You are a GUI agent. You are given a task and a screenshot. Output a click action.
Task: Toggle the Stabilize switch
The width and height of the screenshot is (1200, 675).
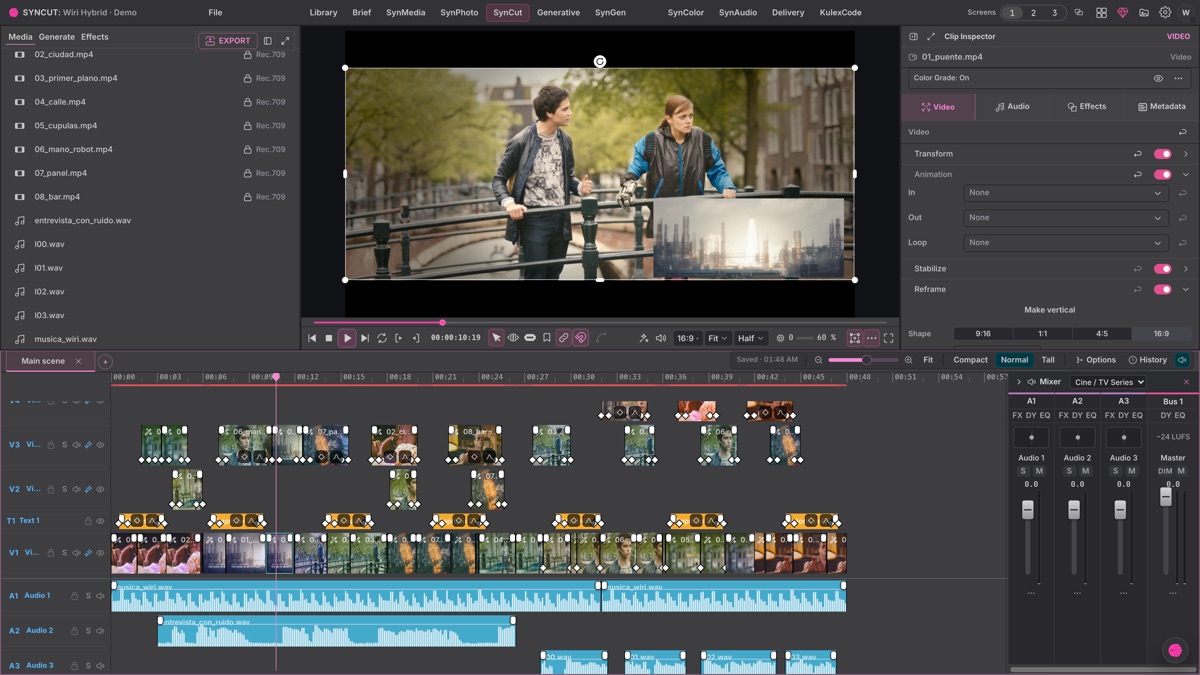[x=1162, y=269]
